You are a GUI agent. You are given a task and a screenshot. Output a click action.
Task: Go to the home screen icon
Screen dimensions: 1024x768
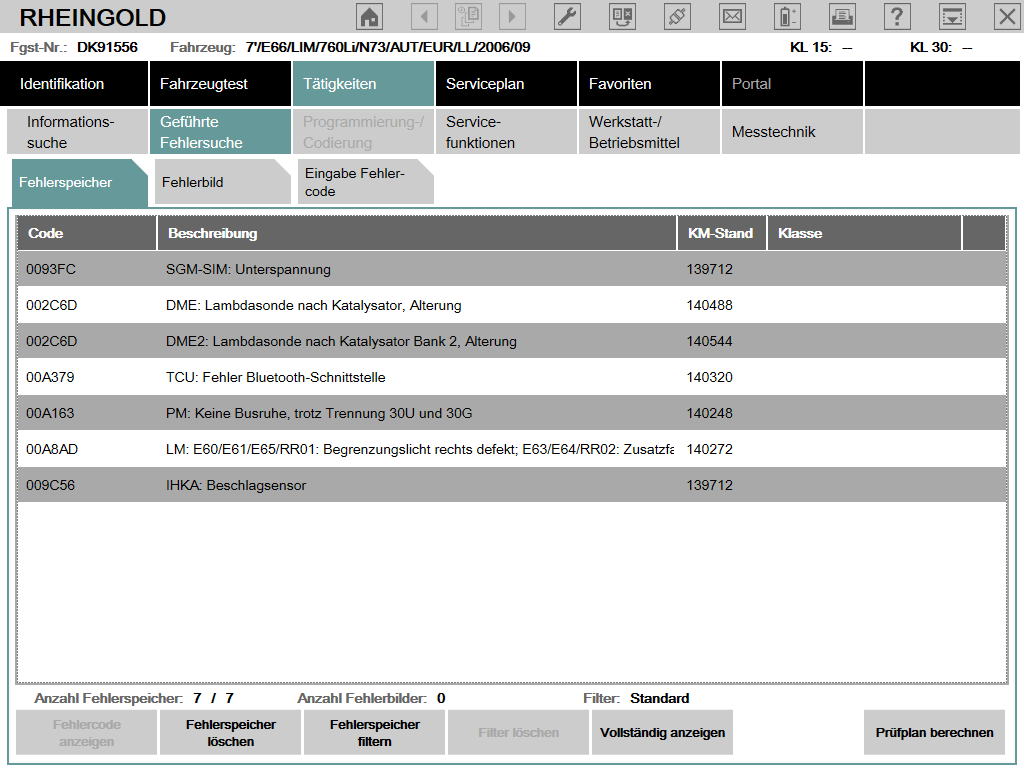coord(370,16)
